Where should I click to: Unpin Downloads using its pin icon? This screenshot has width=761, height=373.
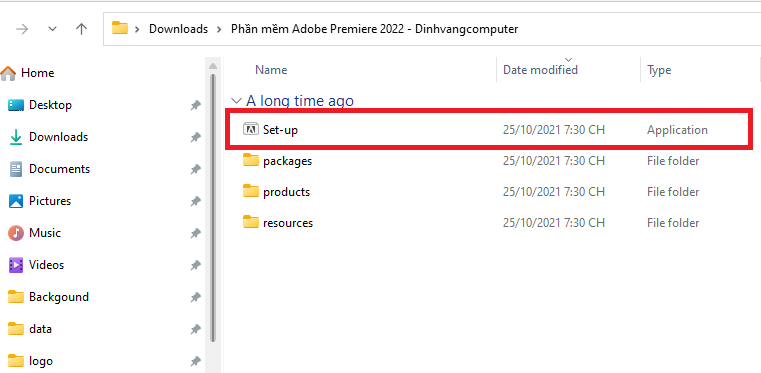click(x=196, y=137)
